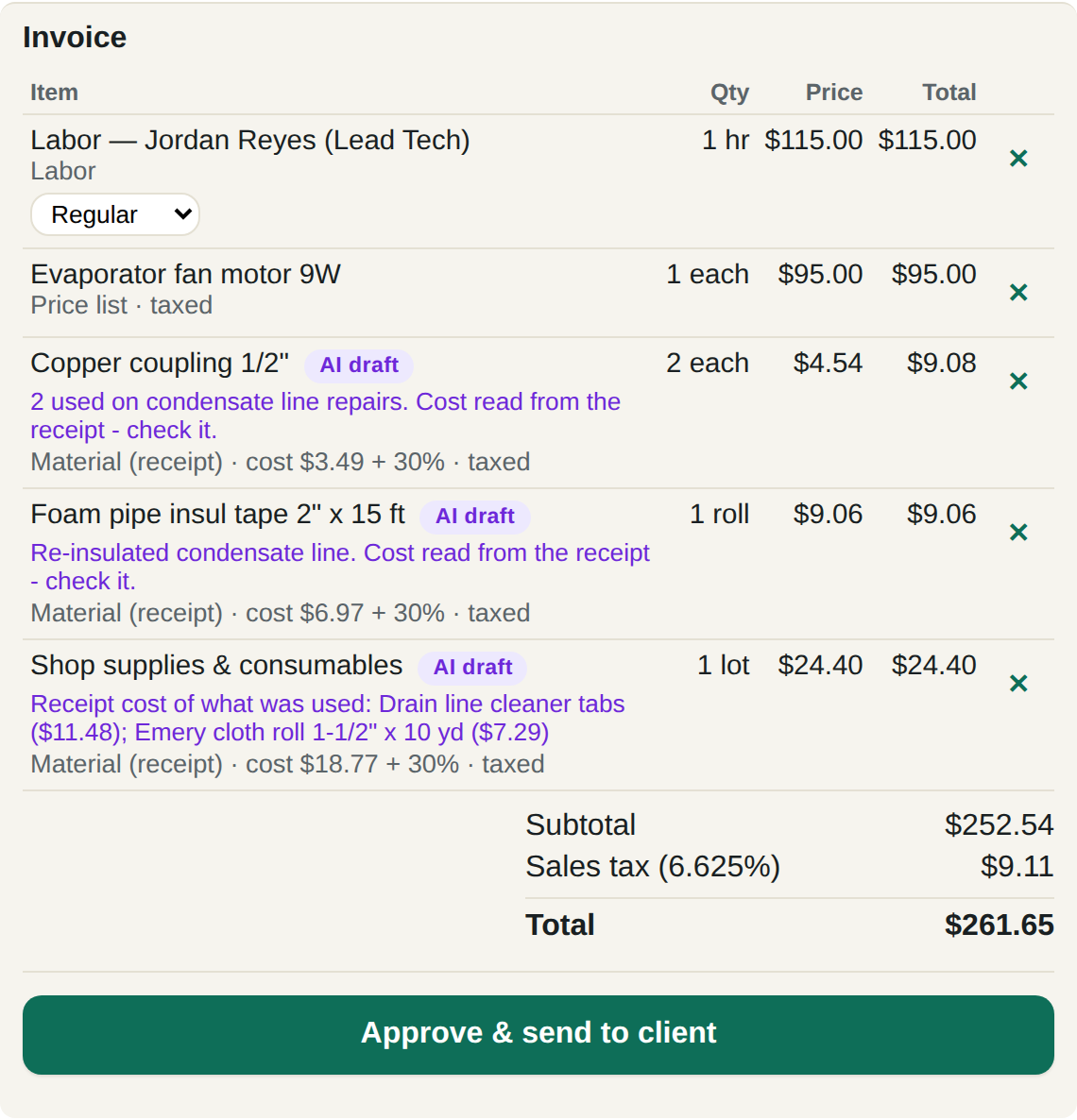1077x1120 pixels.
Task: Click AI draft badge on Copper coupling
Action: [359, 365]
